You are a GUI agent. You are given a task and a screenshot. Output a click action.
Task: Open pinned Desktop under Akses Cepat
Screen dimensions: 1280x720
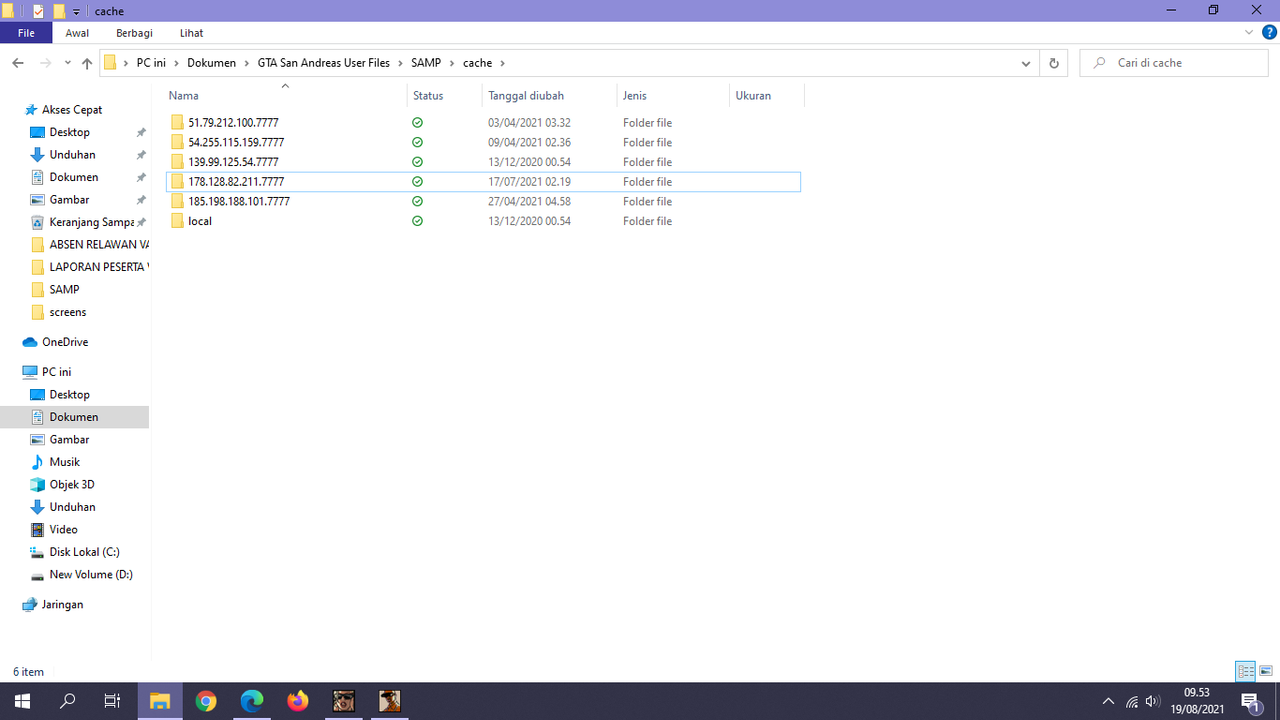coord(69,132)
